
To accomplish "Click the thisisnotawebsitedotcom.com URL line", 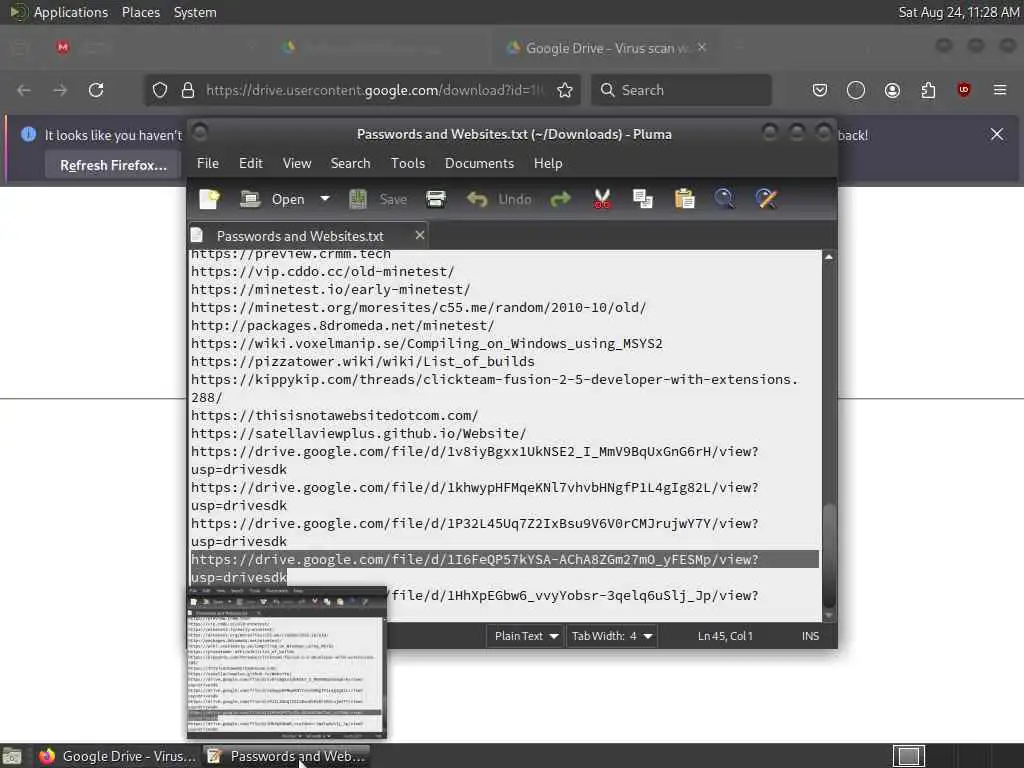I will 334,415.
